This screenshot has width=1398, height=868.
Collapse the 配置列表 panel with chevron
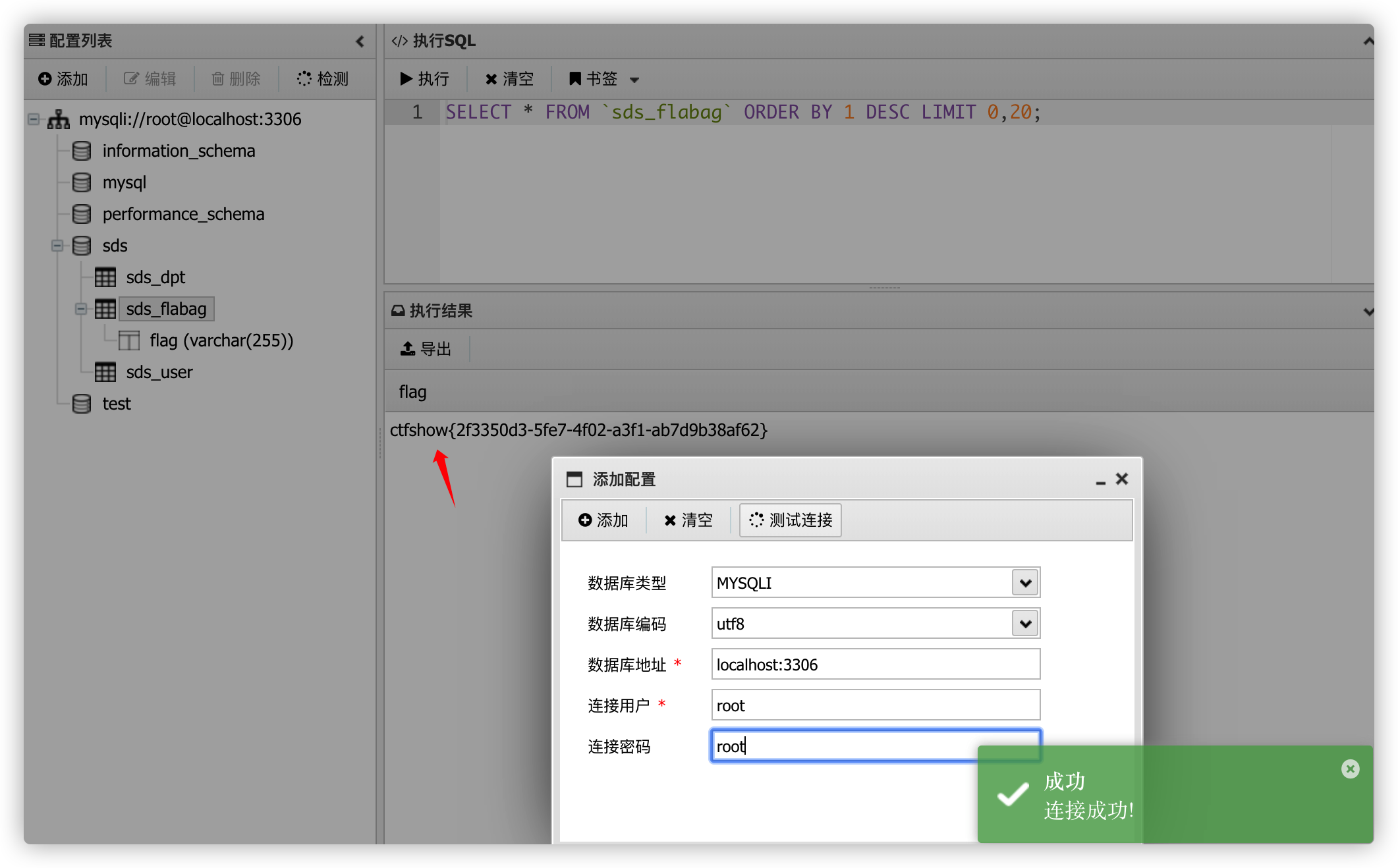pos(360,41)
